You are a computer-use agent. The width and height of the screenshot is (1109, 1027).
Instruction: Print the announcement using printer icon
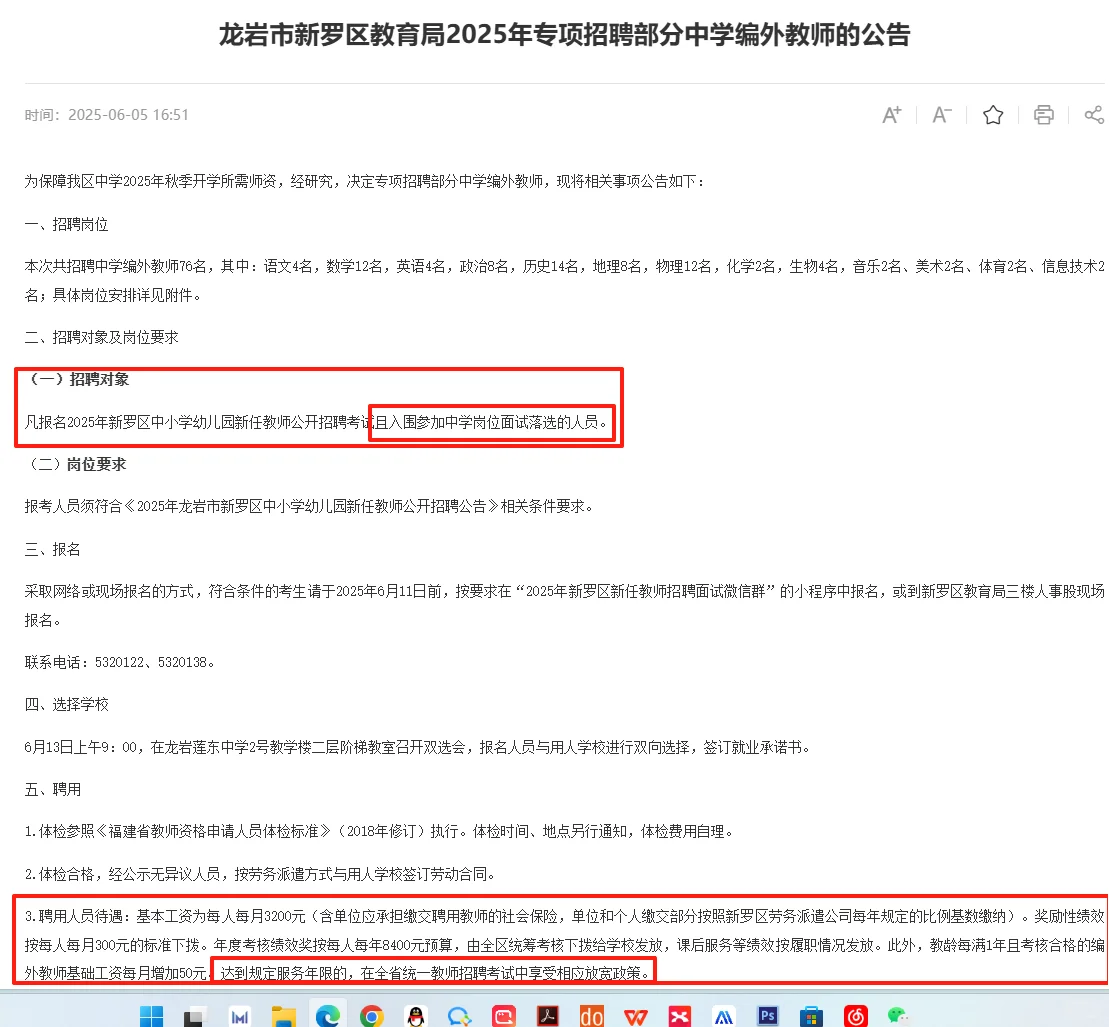(1043, 114)
